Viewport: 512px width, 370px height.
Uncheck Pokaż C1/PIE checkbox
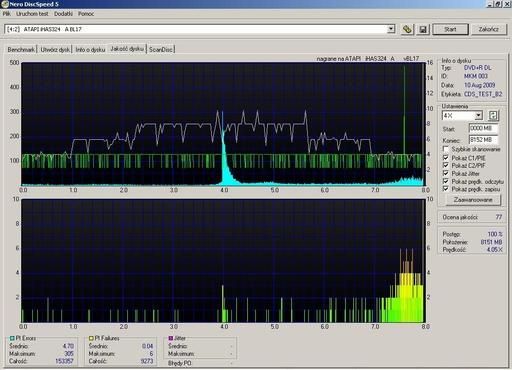tap(446, 157)
